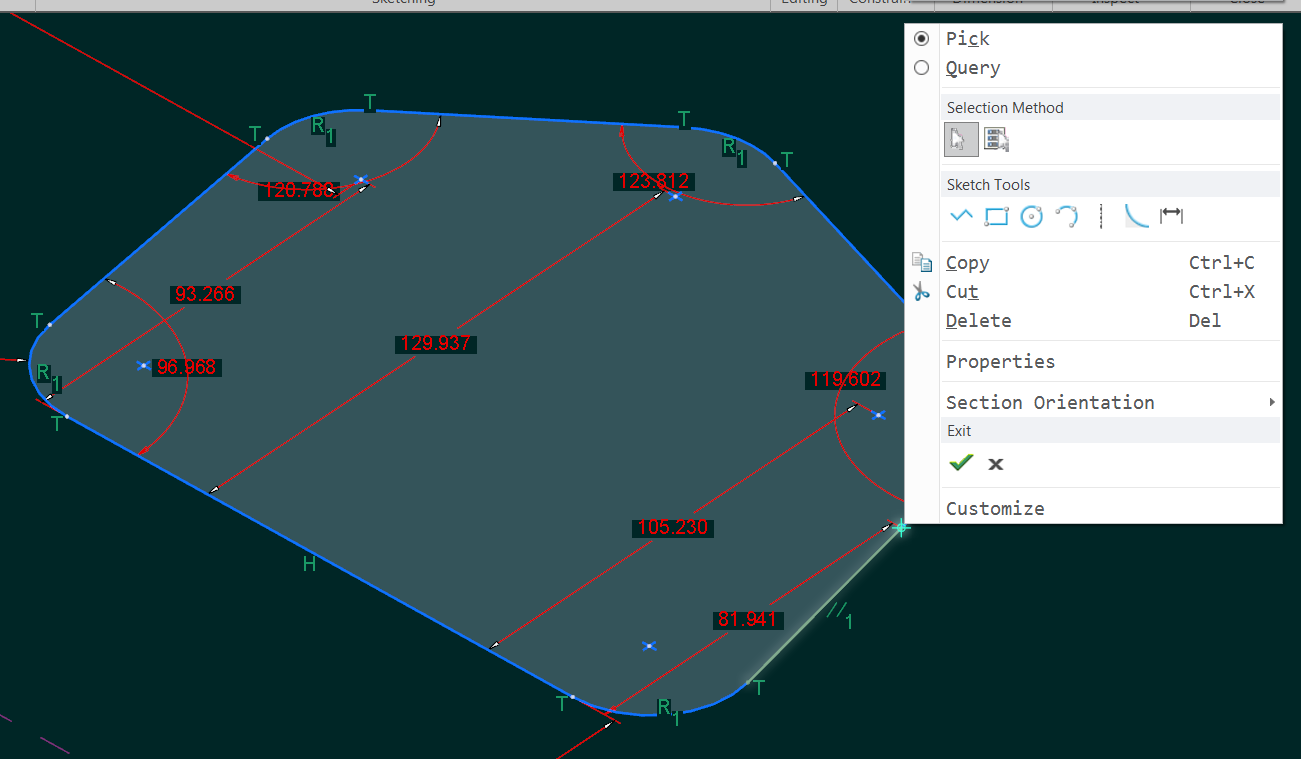Choose the Fillet sketch tool
The image size is (1301, 759).
pyautogui.click(x=1136, y=216)
